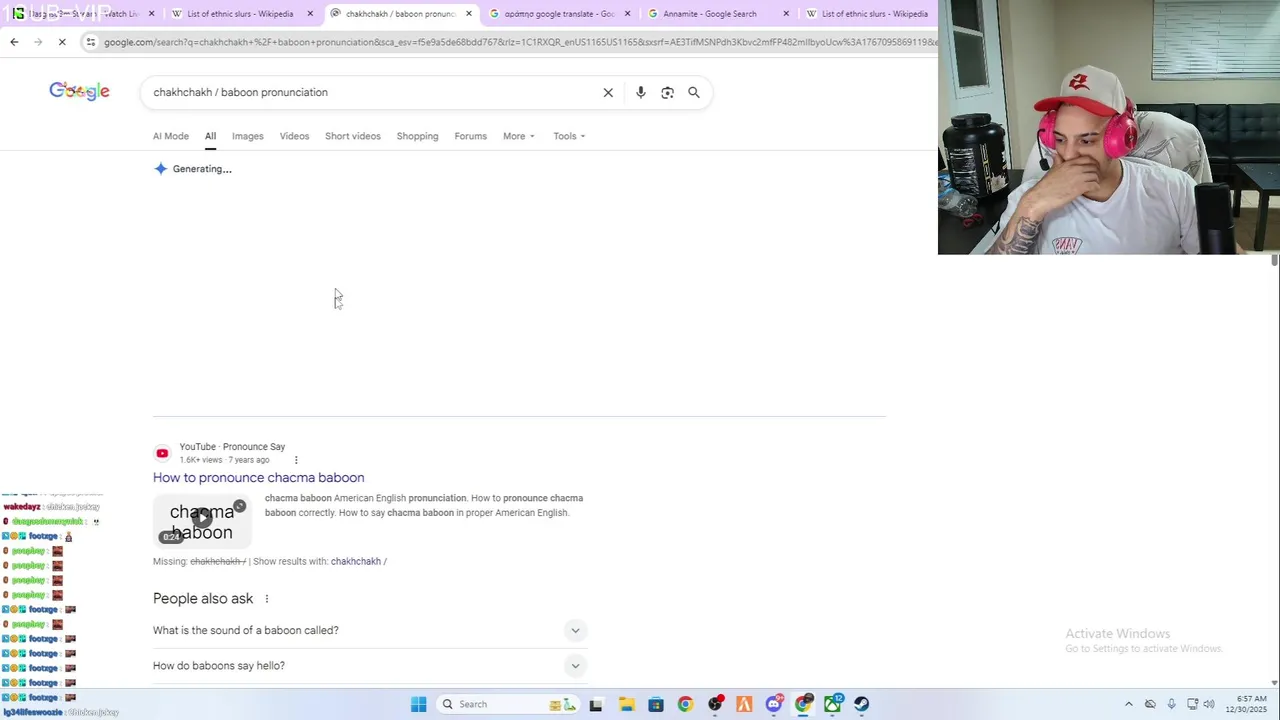Click the browser address bar URL
Screen dimensions: 1280x720
point(520,42)
